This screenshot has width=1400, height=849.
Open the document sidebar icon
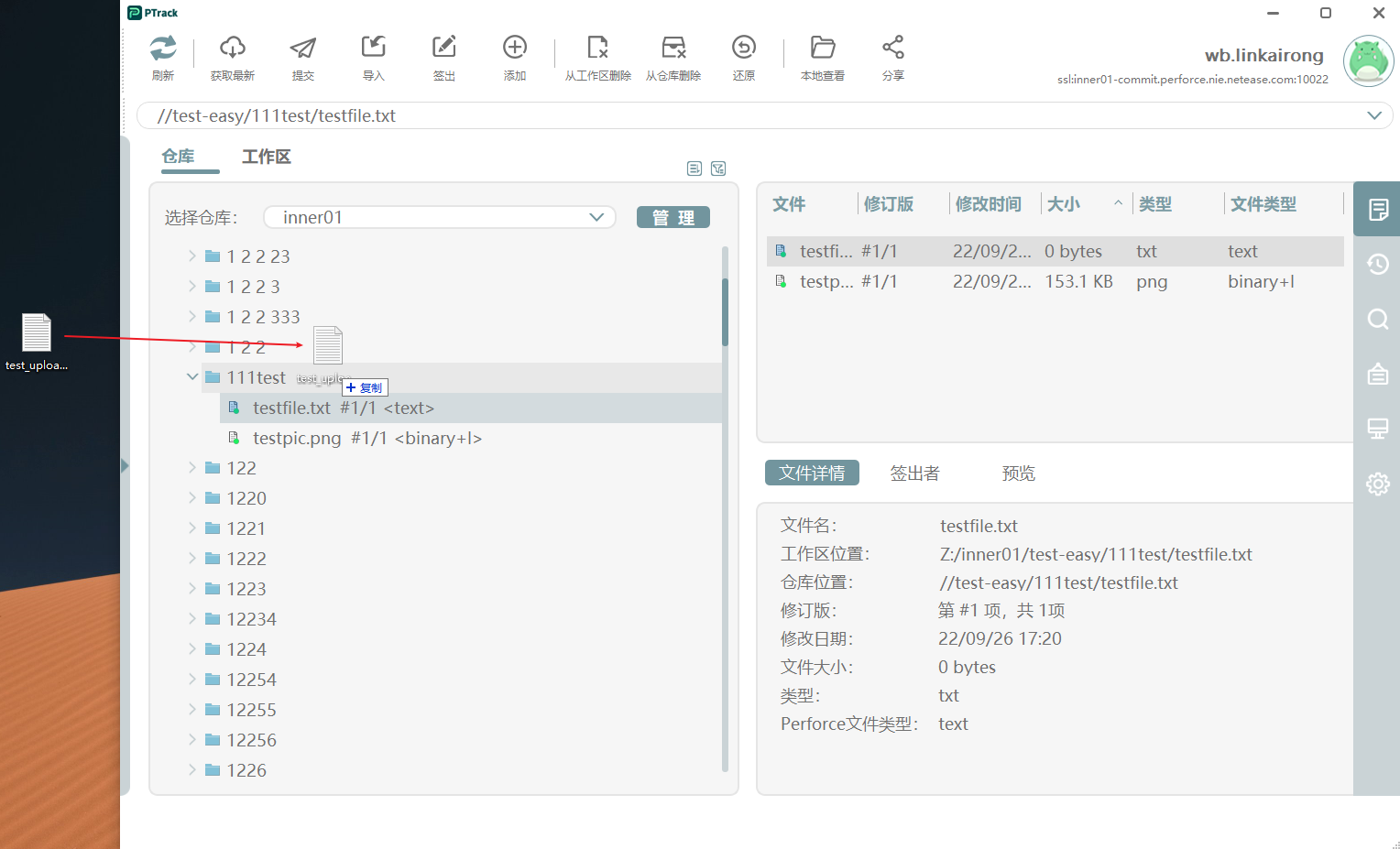(1378, 210)
